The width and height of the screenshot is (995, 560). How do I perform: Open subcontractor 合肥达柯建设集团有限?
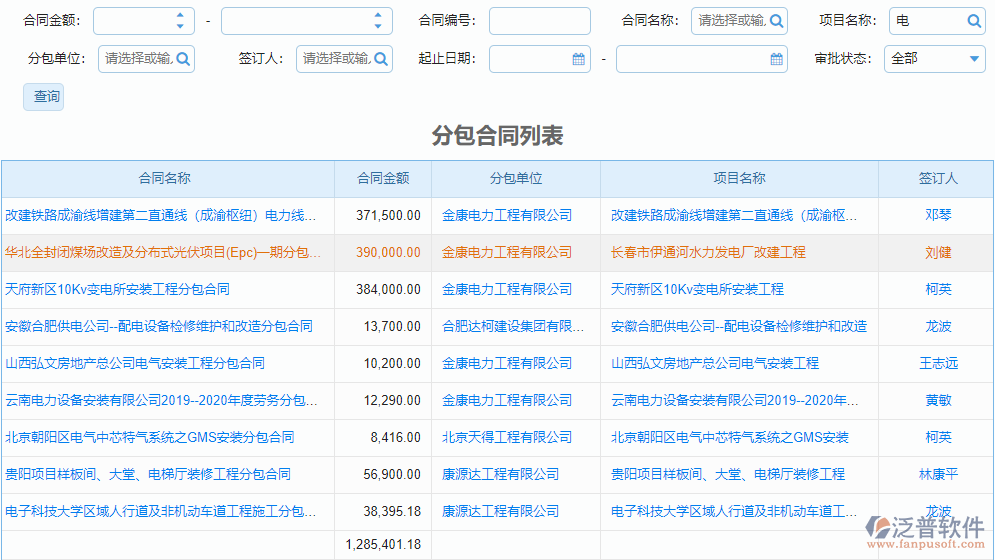tap(513, 326)
